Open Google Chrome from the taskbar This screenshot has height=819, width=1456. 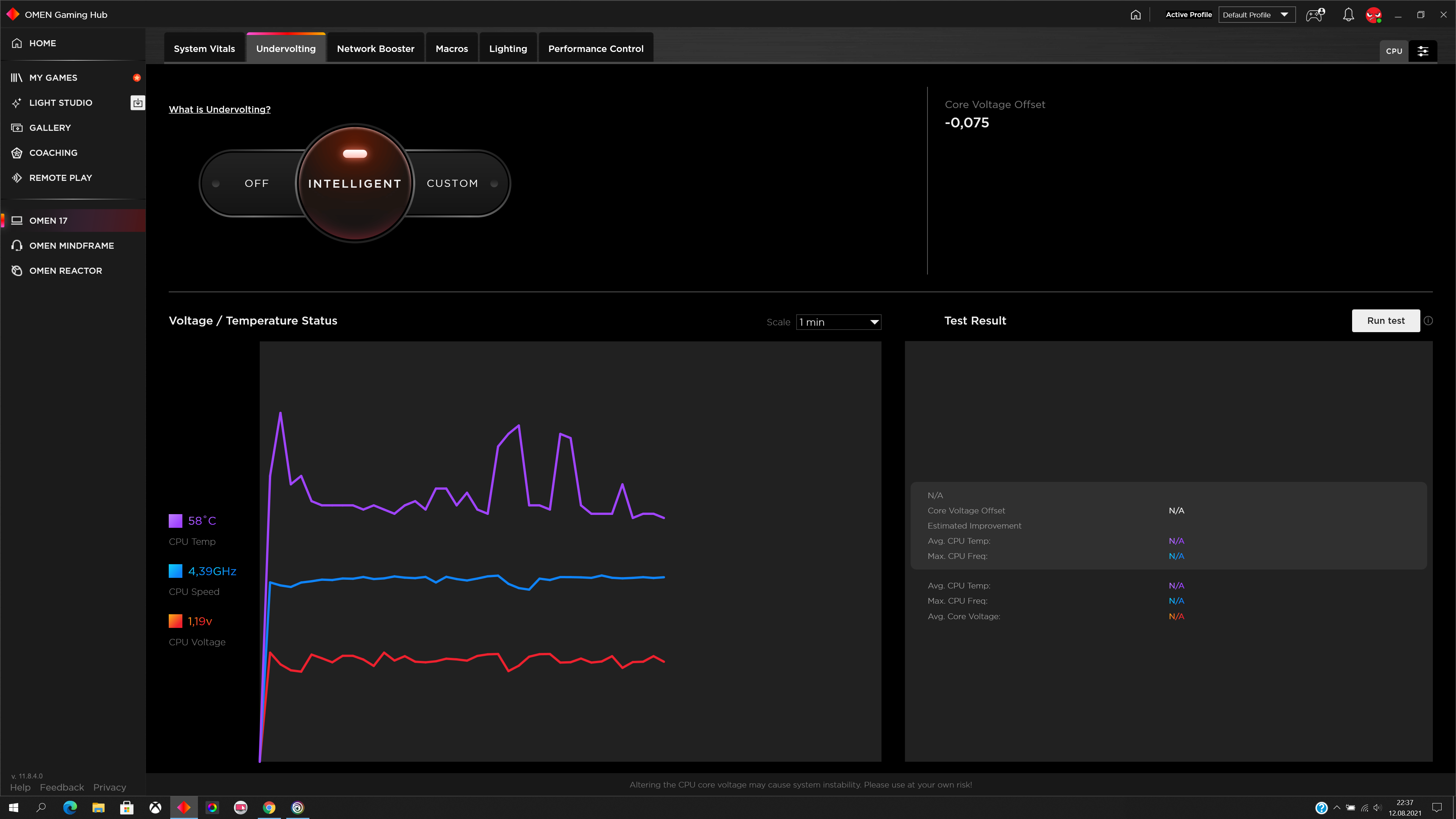pos(269,808)
